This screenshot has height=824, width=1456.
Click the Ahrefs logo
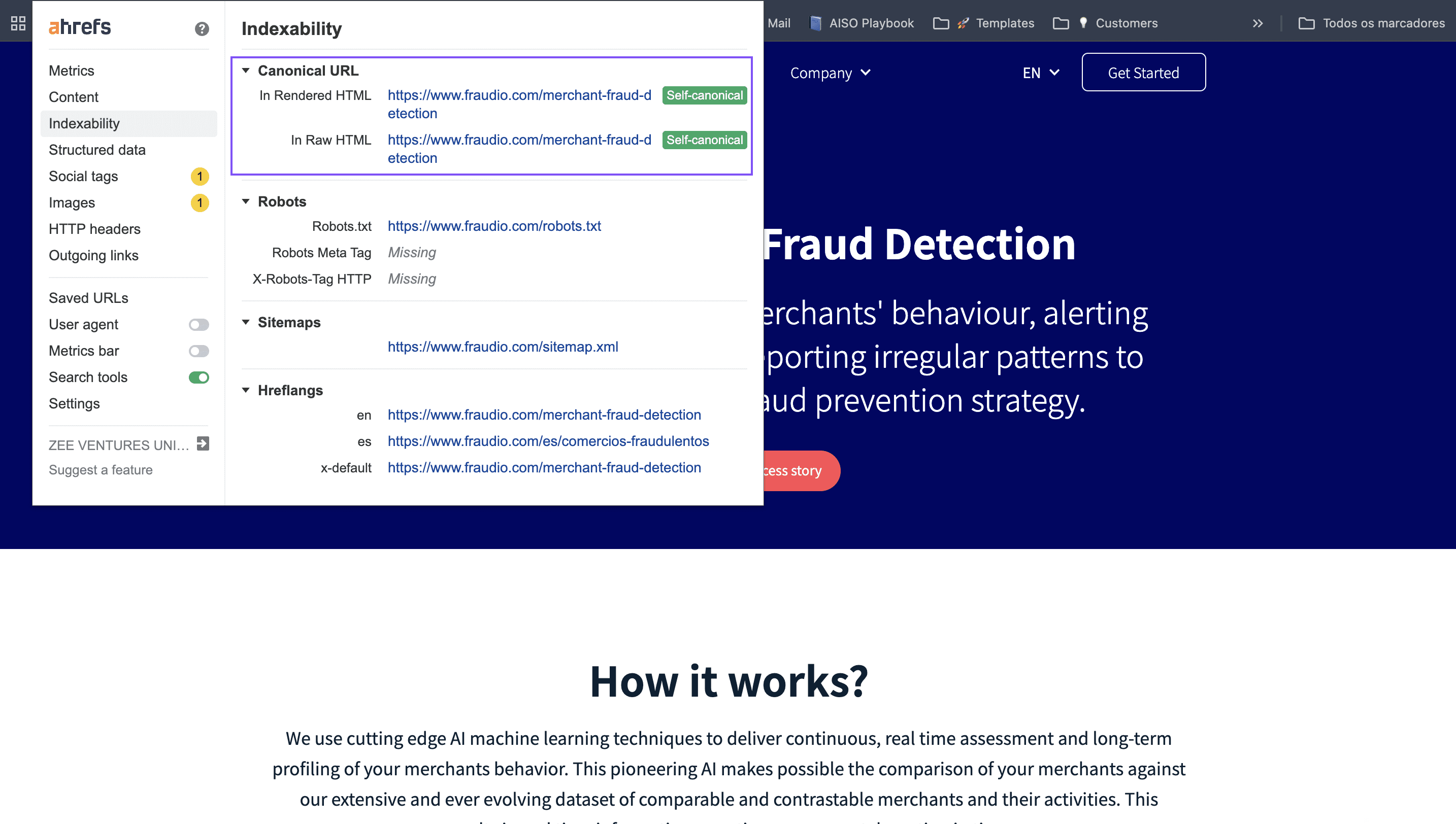coord(80,26)
